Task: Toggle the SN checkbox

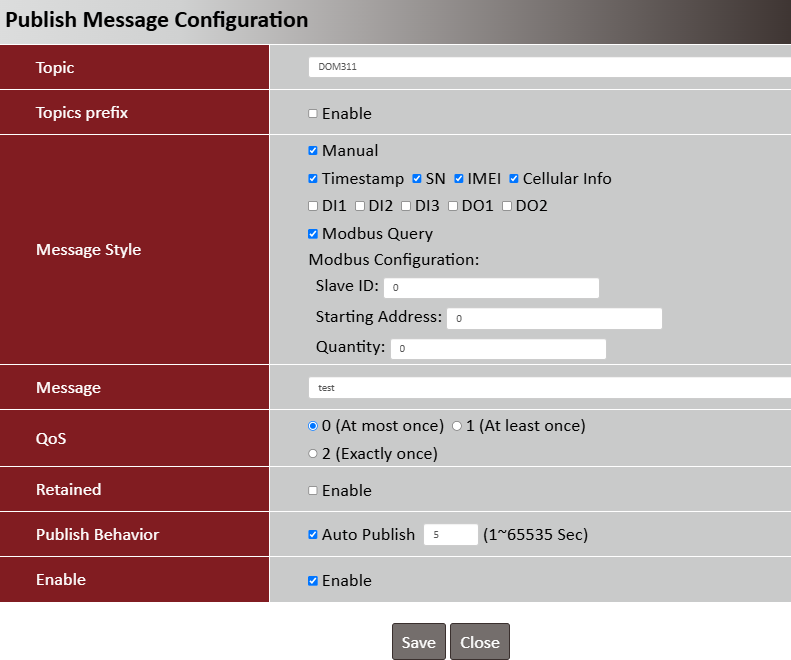Action: coord(417,179)
